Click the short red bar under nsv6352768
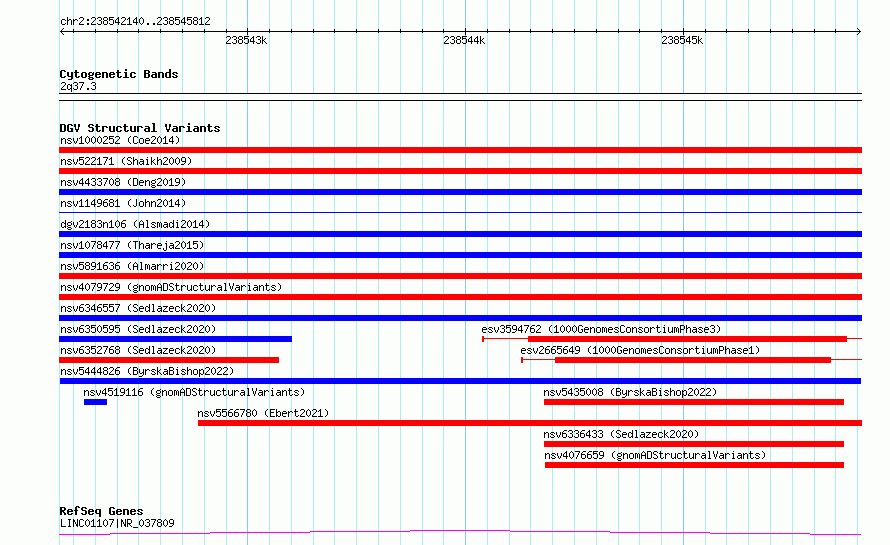890x545 pixels. pyautogui.click(x=169, y=360)
